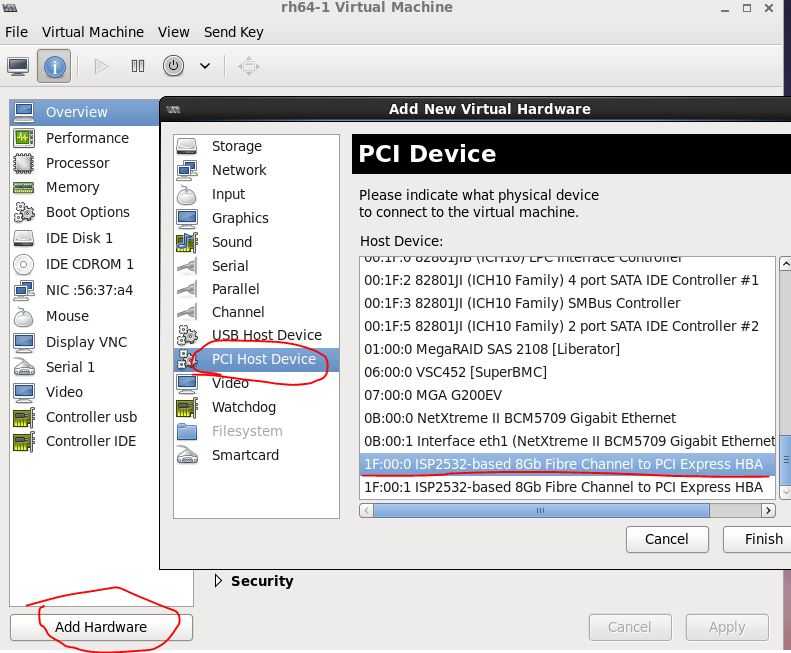The image size is (791, 653).
Task: Select 00:1F:5 2 port SATA IDE Controller #2
Action: click(568, 326)
